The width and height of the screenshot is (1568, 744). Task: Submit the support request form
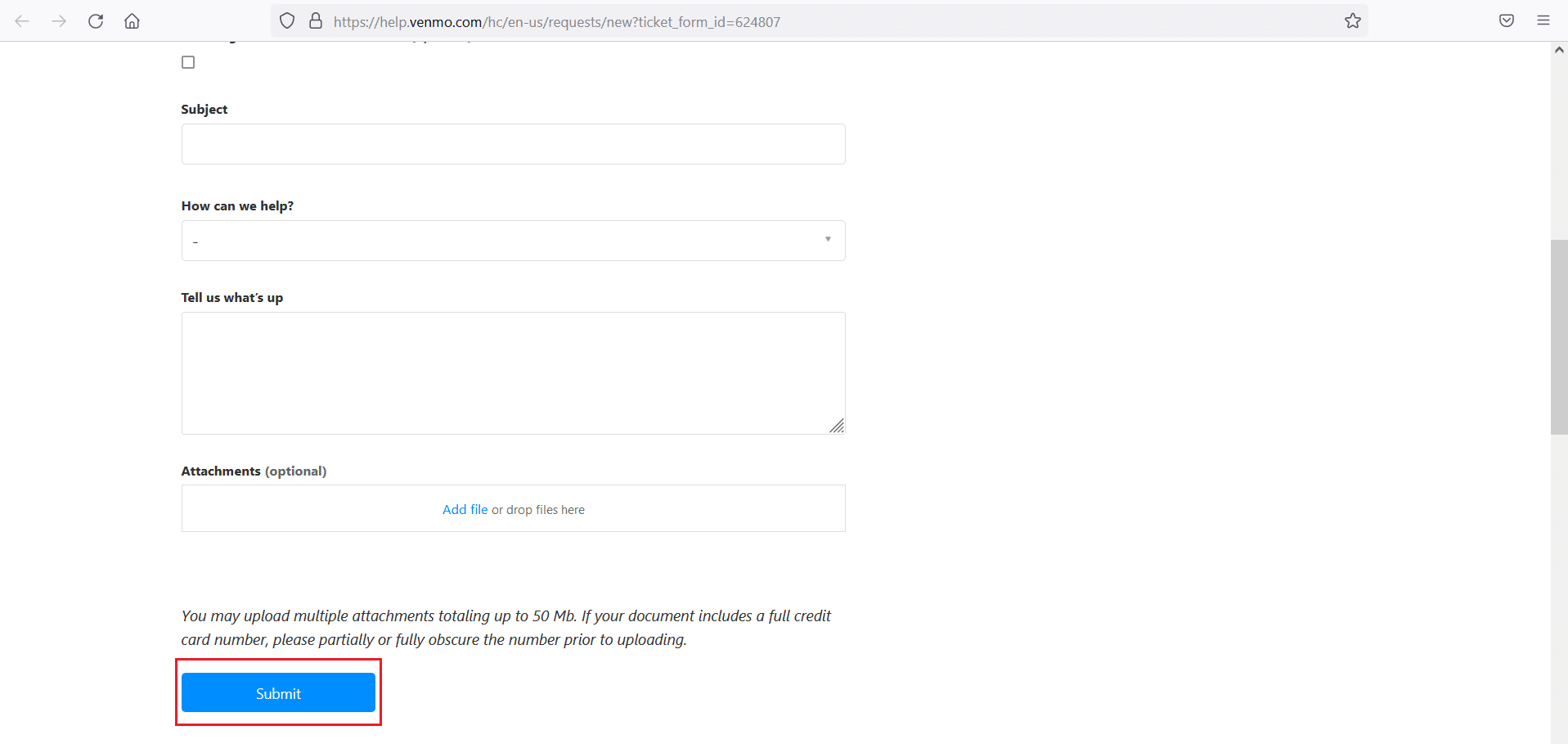coord(278,692)
